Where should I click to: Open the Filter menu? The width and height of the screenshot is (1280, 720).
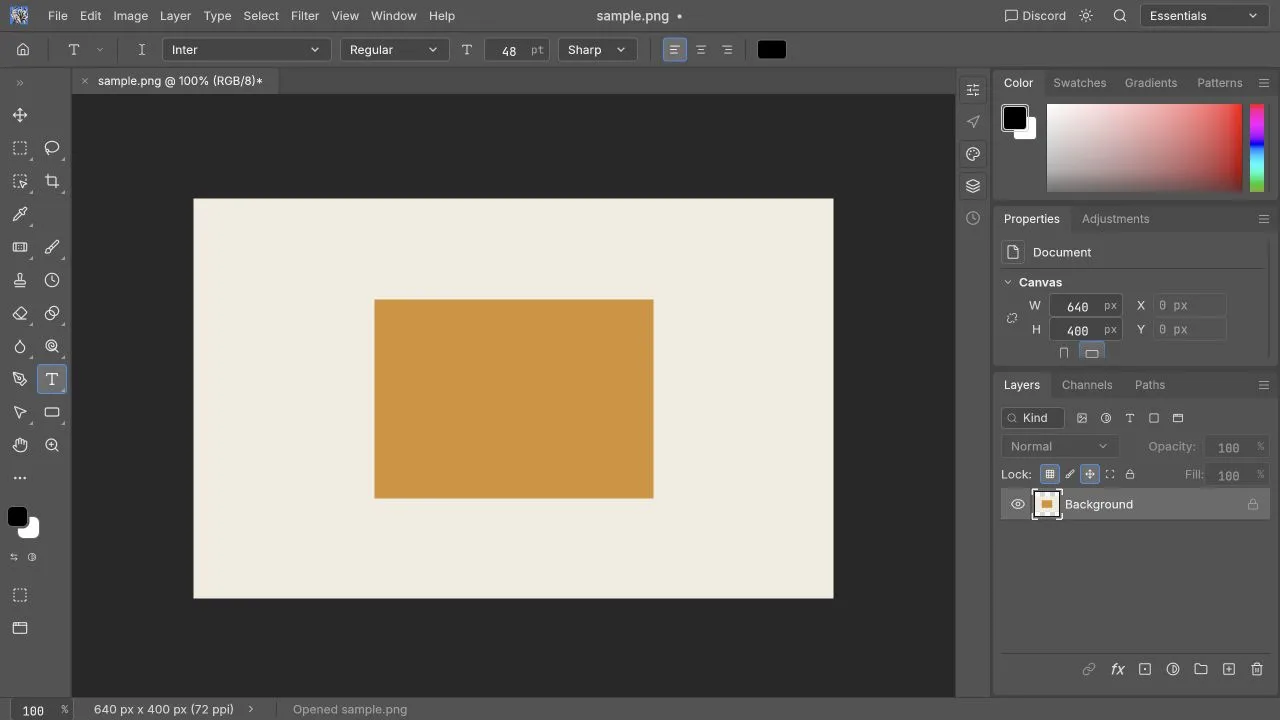pyautogui.click(x=305, y=16)
